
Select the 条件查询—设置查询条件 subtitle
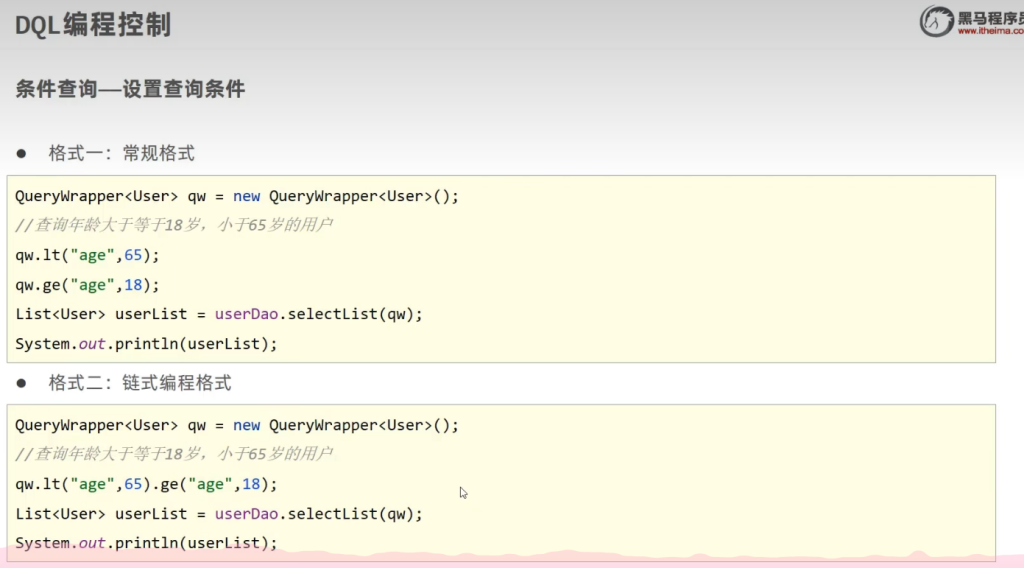click(130, 89)
